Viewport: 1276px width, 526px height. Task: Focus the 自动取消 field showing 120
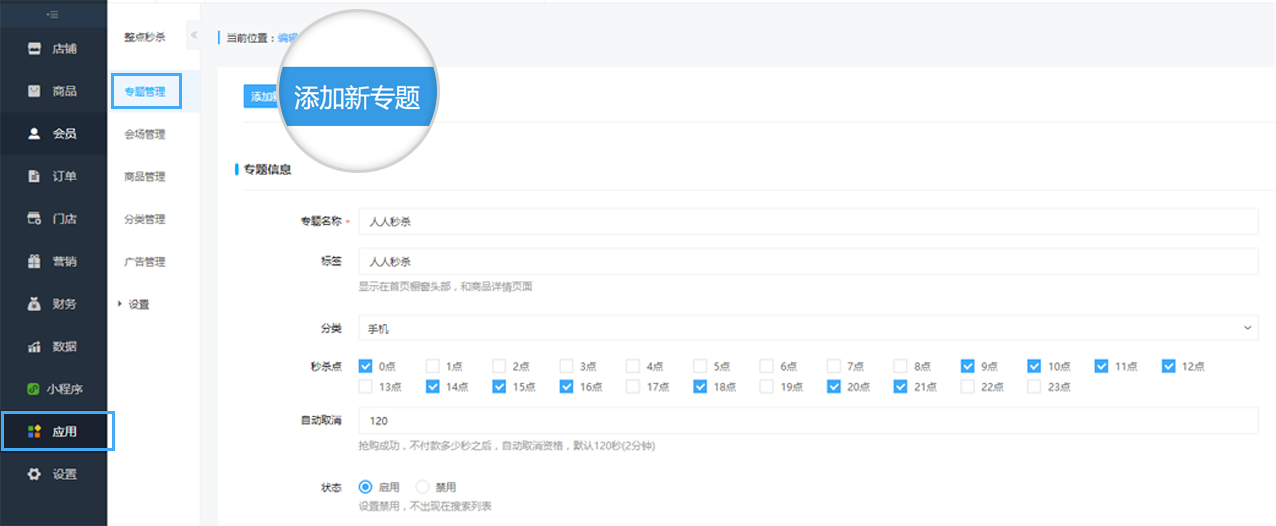[x=808, y=421]
